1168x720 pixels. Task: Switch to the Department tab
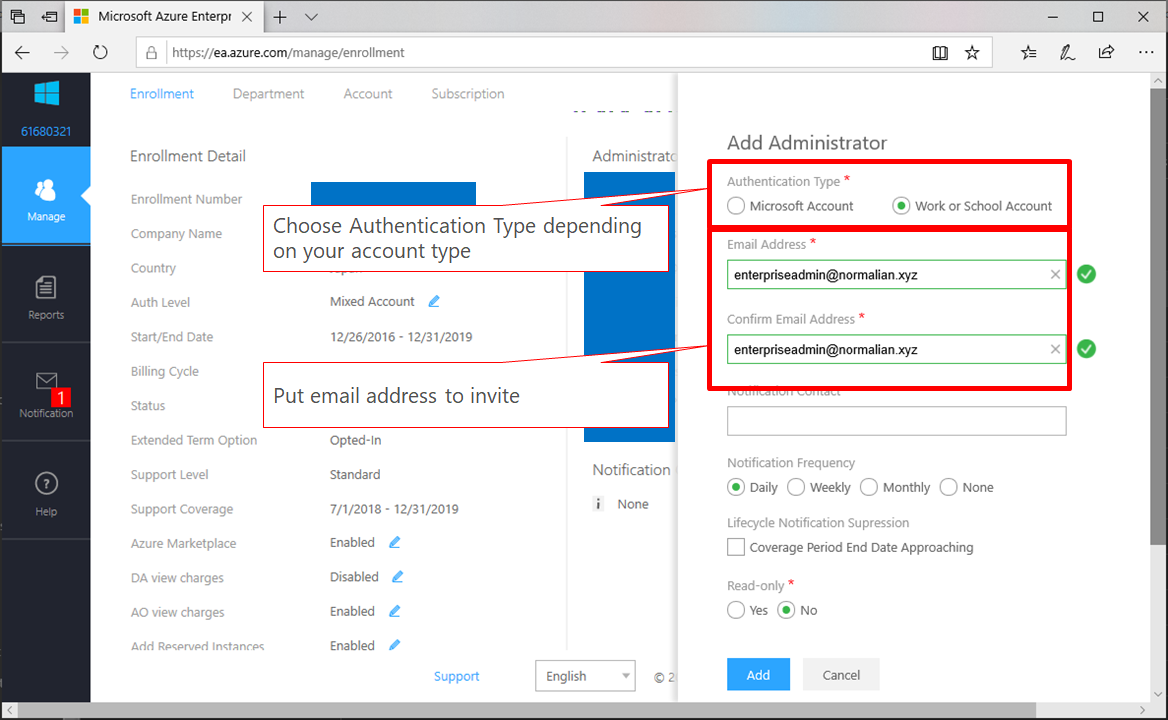click(x=268, y=94)
